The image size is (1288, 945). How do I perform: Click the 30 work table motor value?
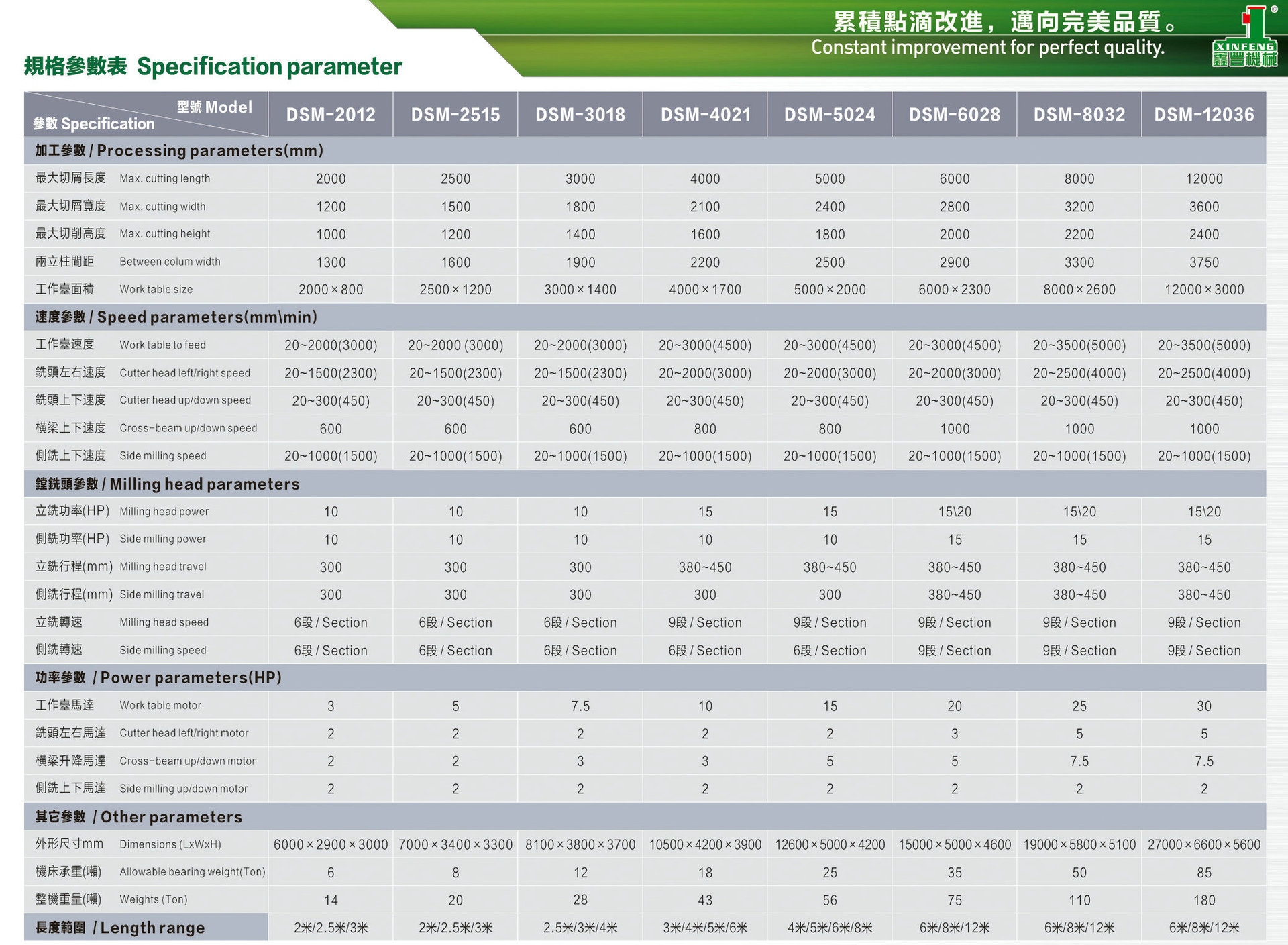[1204, 706]
